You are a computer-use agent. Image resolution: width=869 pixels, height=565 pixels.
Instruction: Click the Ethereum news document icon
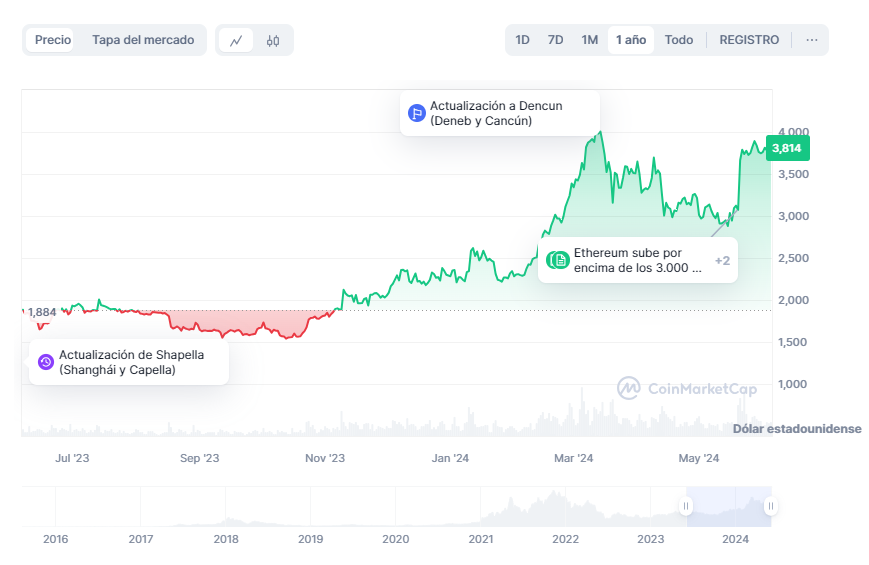tap(560, 260)
